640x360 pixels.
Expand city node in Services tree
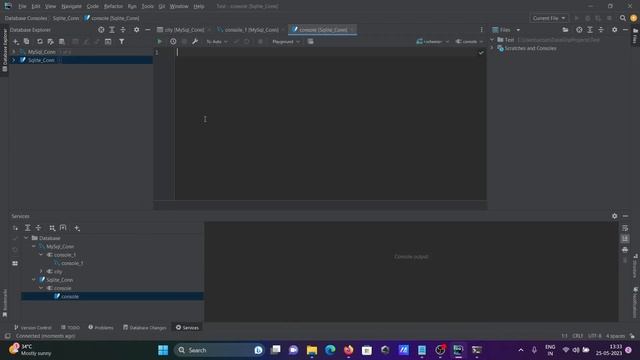pyautogui.click(x=41, y=271)
